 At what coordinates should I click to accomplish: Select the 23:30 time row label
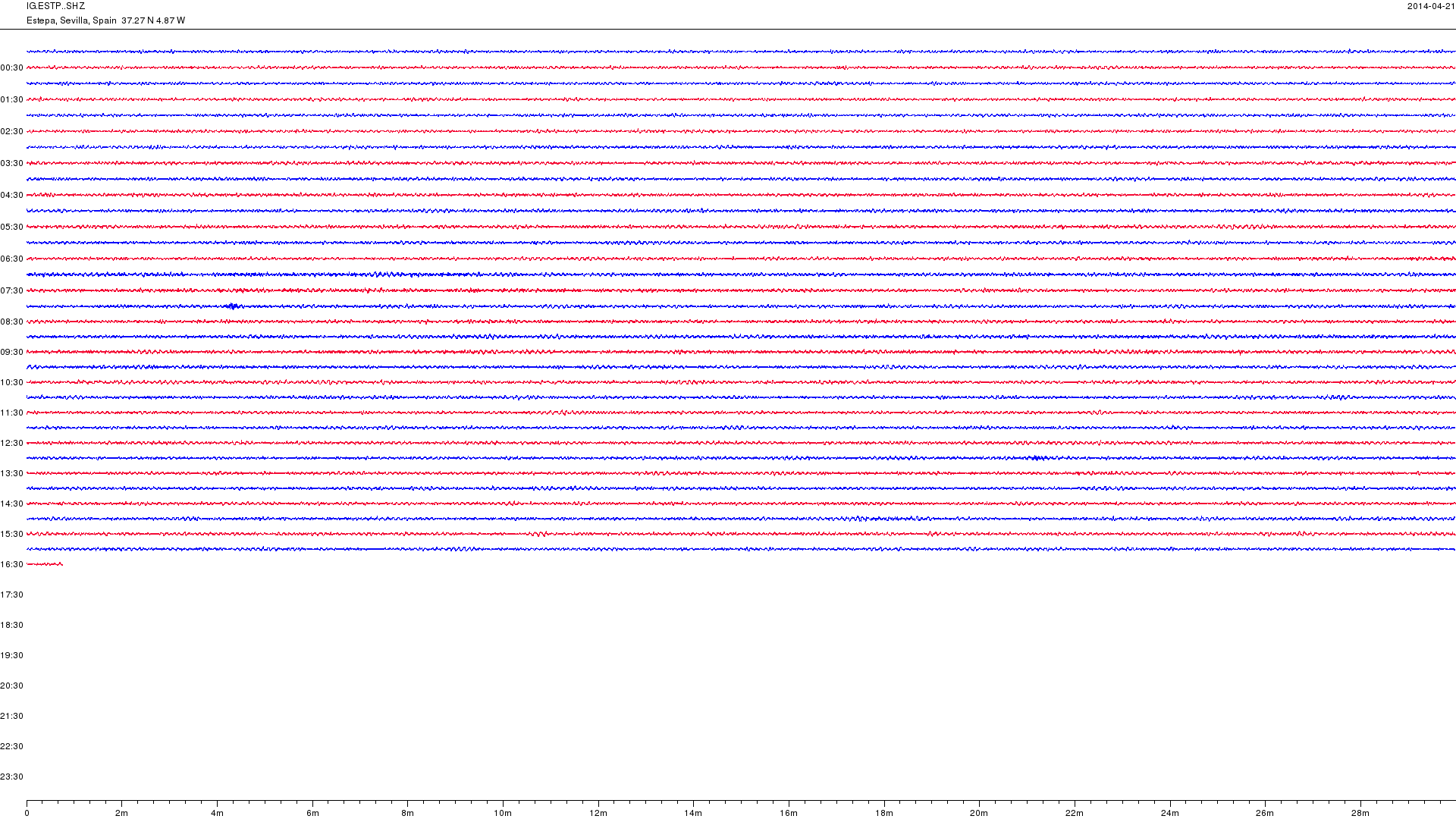(x=12, y=777)
